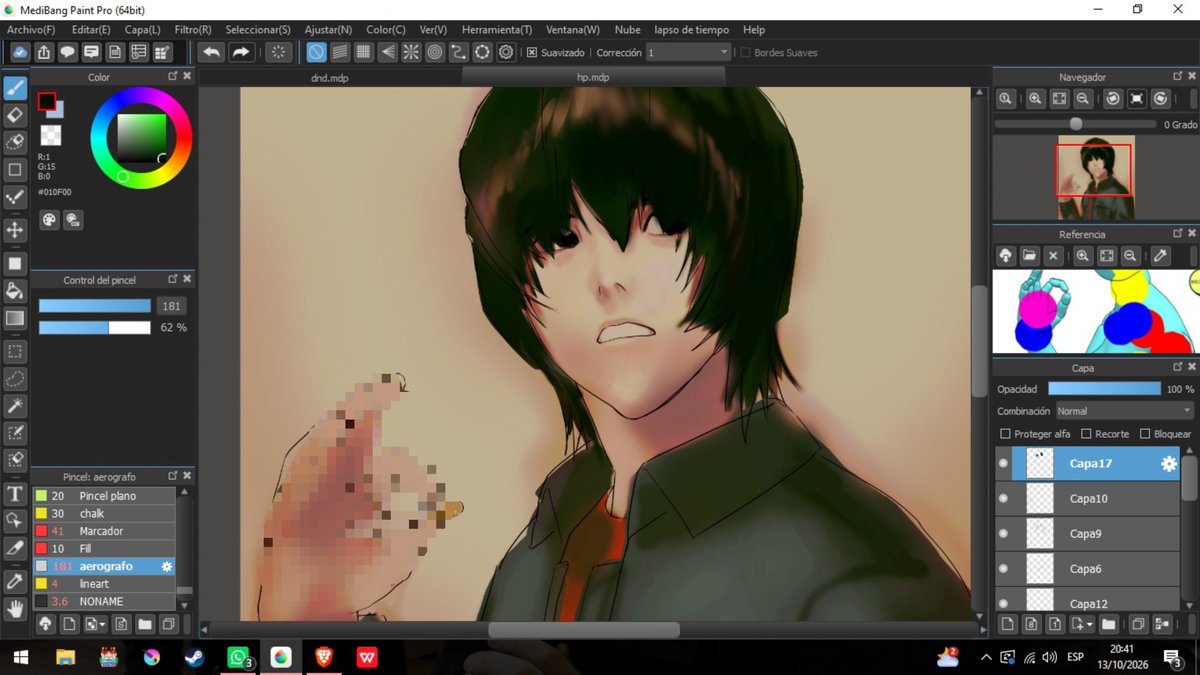Select the Text tool
This screenshot has width=1200, height=675.
(15, 494)
